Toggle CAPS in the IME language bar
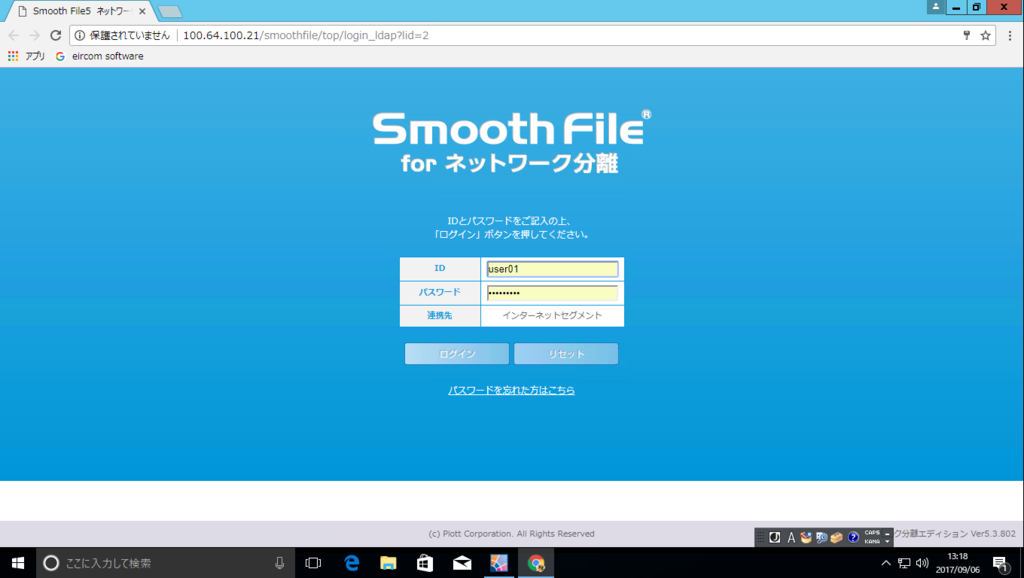The height and width of the screenshot is (578, 1024). point(871,532)
